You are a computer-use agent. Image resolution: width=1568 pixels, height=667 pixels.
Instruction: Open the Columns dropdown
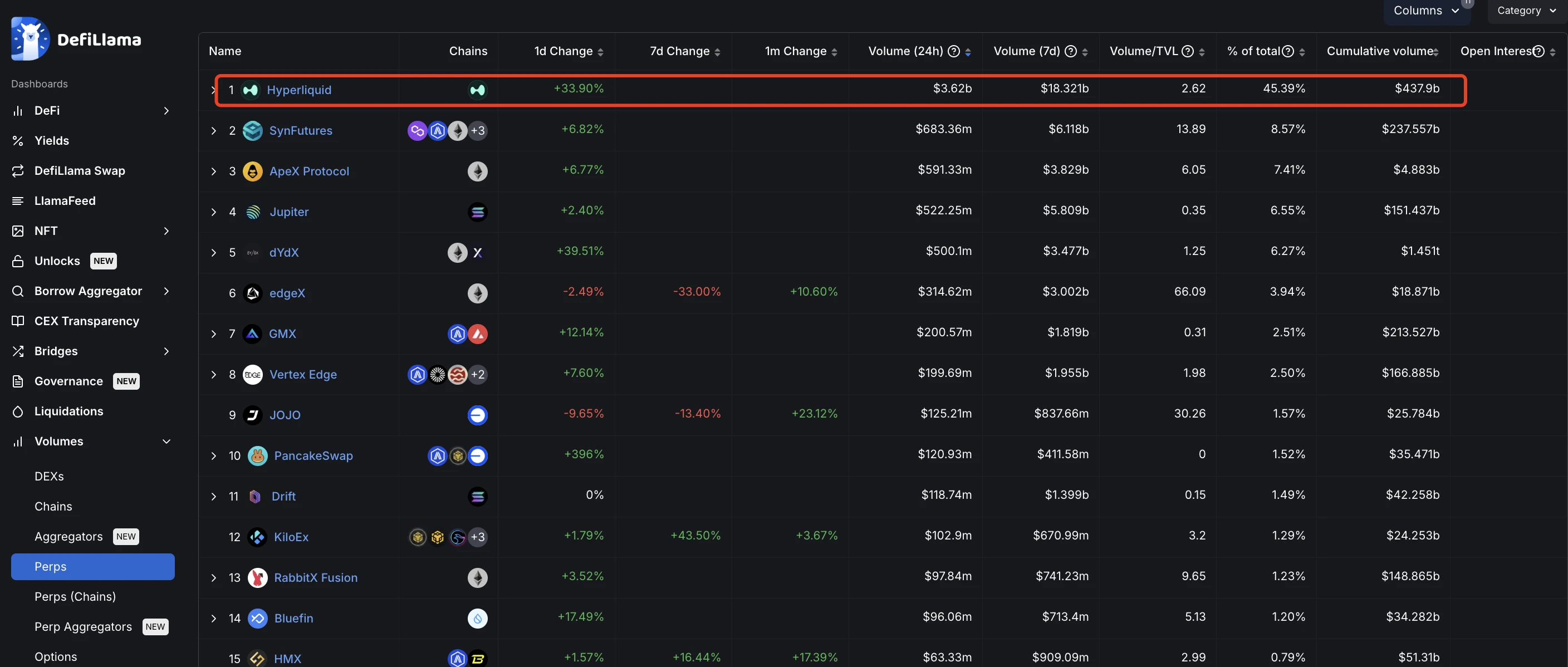pyautogui.click(x=1426, y=11)
